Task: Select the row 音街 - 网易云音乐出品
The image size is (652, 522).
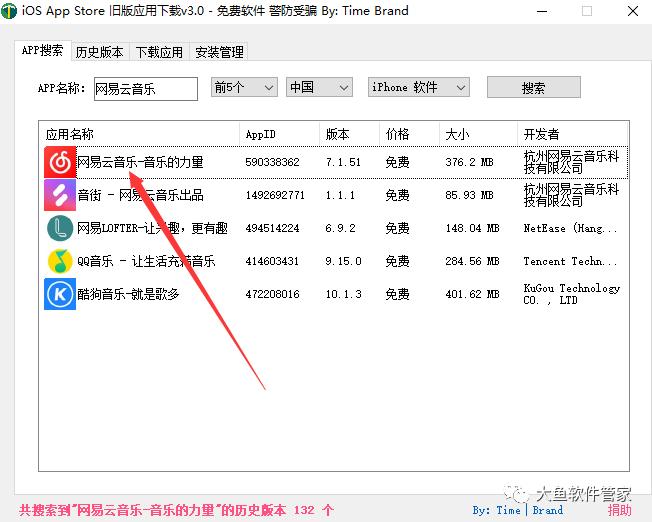Action: (336, 195)
